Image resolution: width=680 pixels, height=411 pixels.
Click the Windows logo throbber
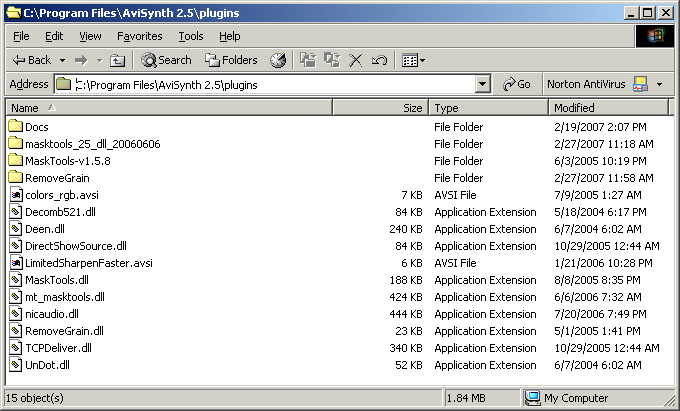655,36
